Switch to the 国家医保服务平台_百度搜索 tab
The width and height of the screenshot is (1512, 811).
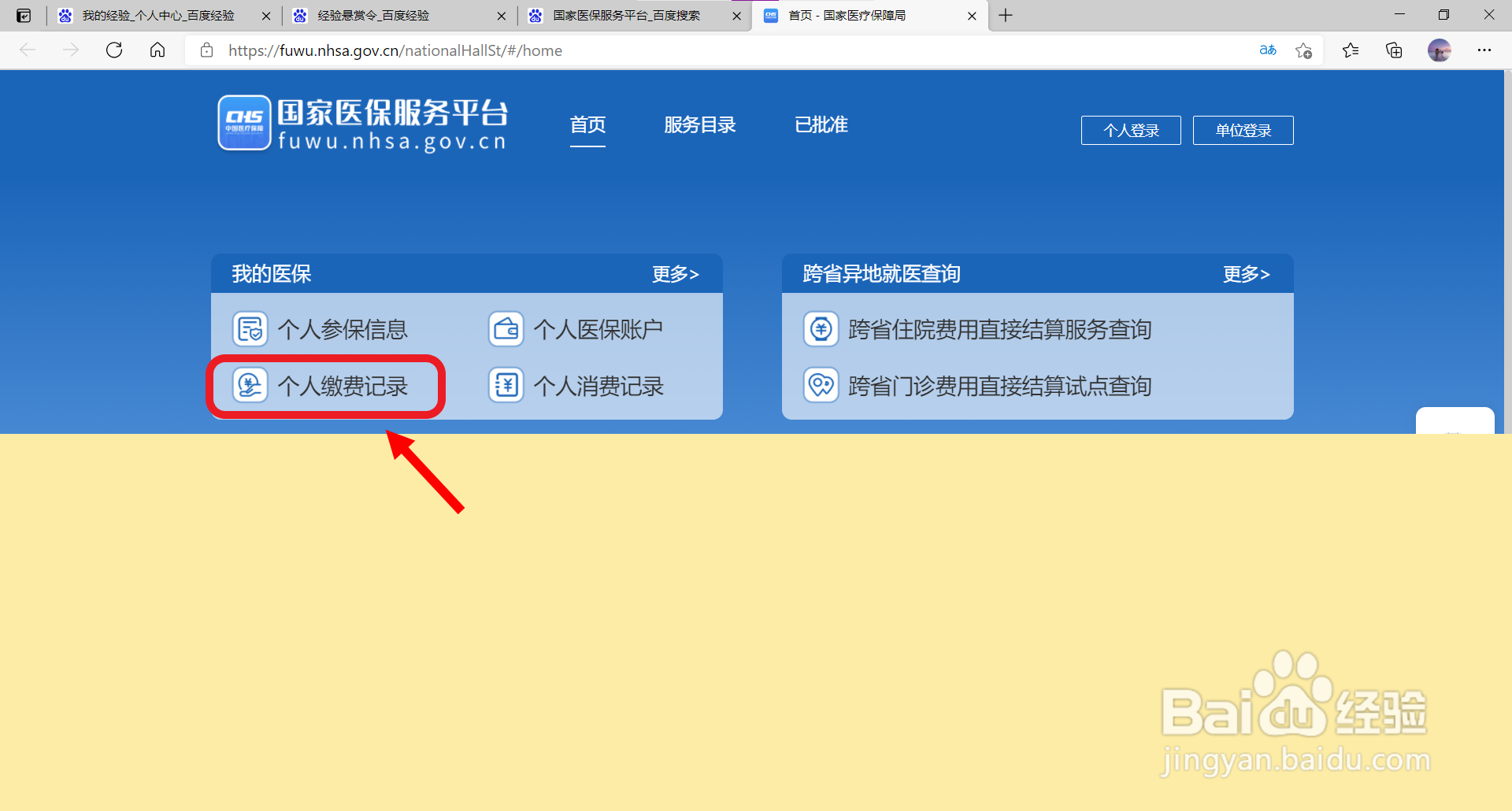[626, 15]
